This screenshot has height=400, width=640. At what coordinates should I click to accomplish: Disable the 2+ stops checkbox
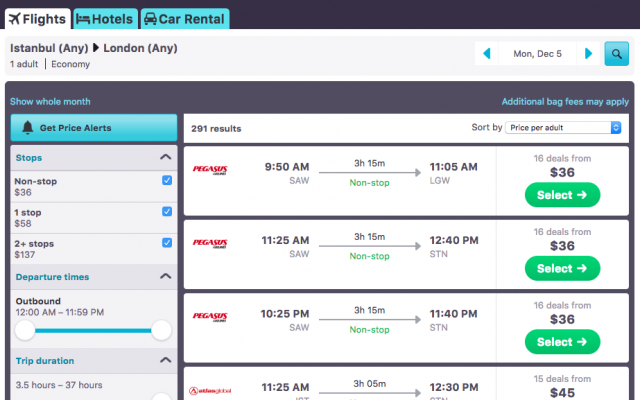(167, 243)
